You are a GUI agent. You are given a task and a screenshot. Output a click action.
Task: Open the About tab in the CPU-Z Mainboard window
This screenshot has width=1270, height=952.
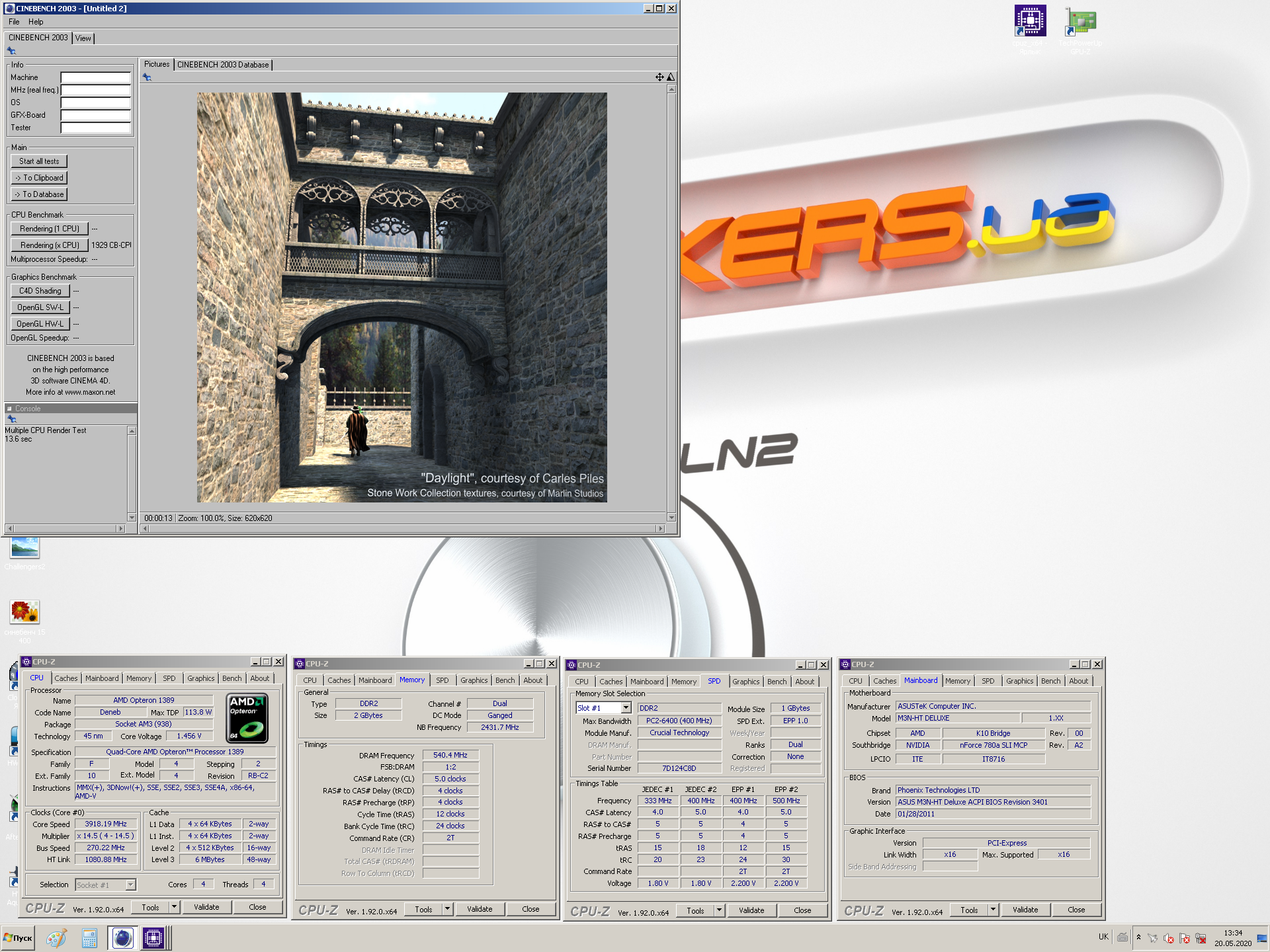click(x=1078, y=681)
